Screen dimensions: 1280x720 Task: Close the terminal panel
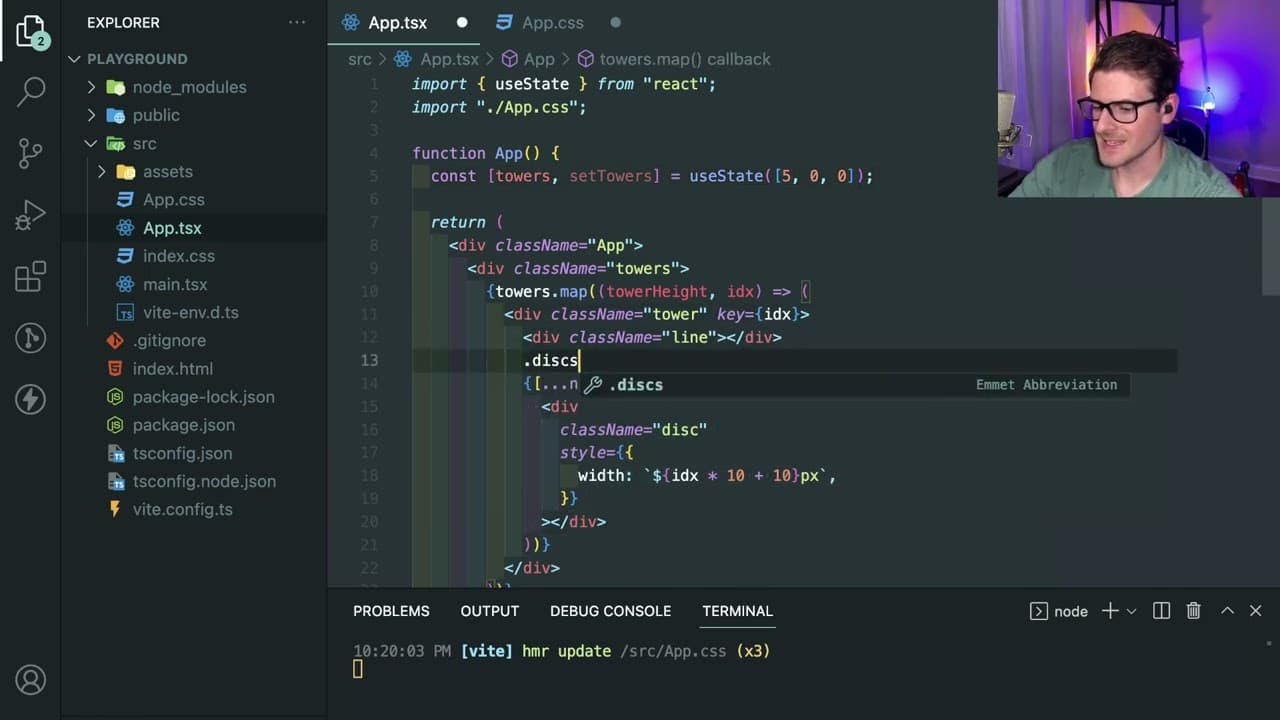click(1256, 611)
